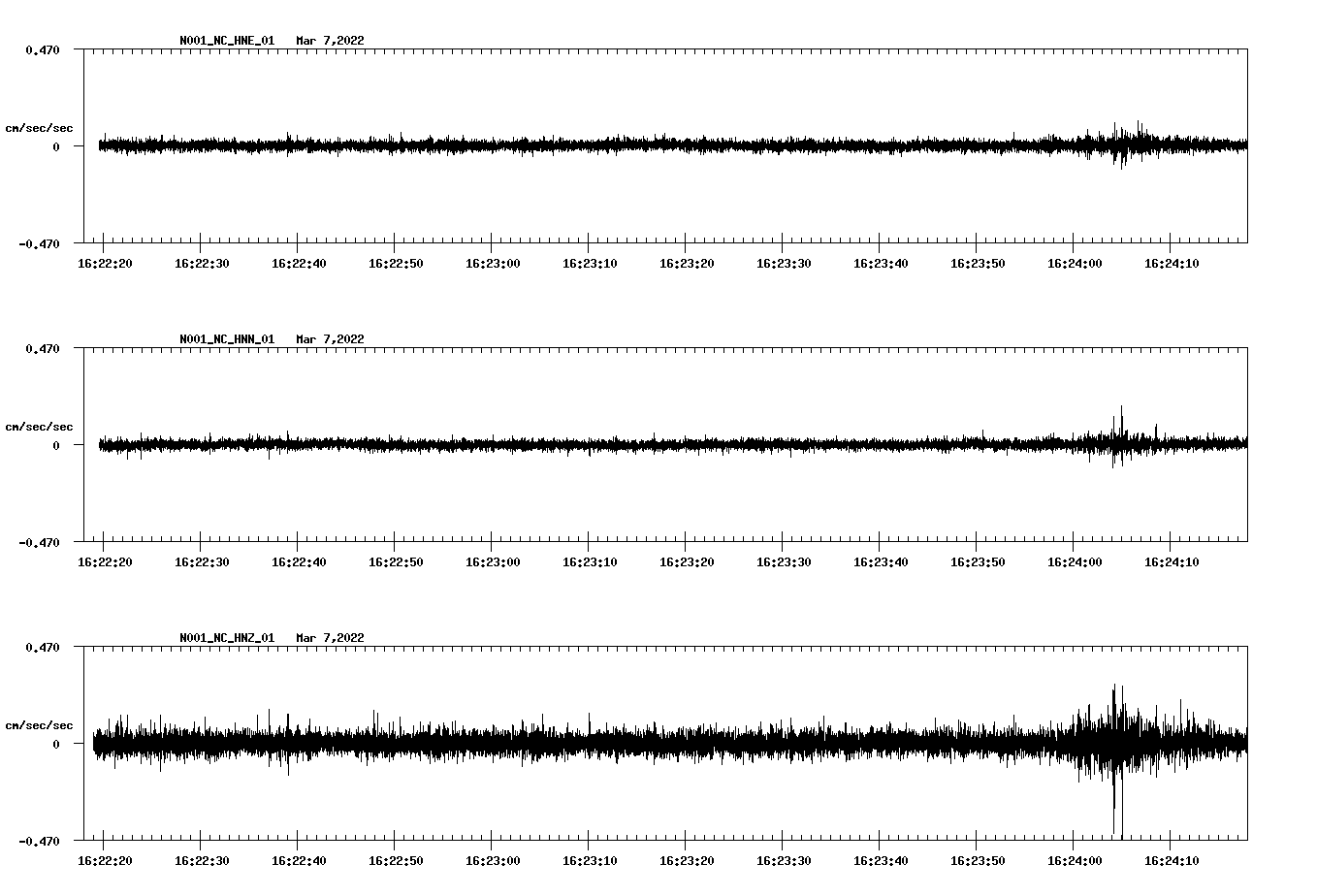The image size is (1317, 896).
Task: Click 16:23:40 time label under HNZ plot
Action: [881, 860]
